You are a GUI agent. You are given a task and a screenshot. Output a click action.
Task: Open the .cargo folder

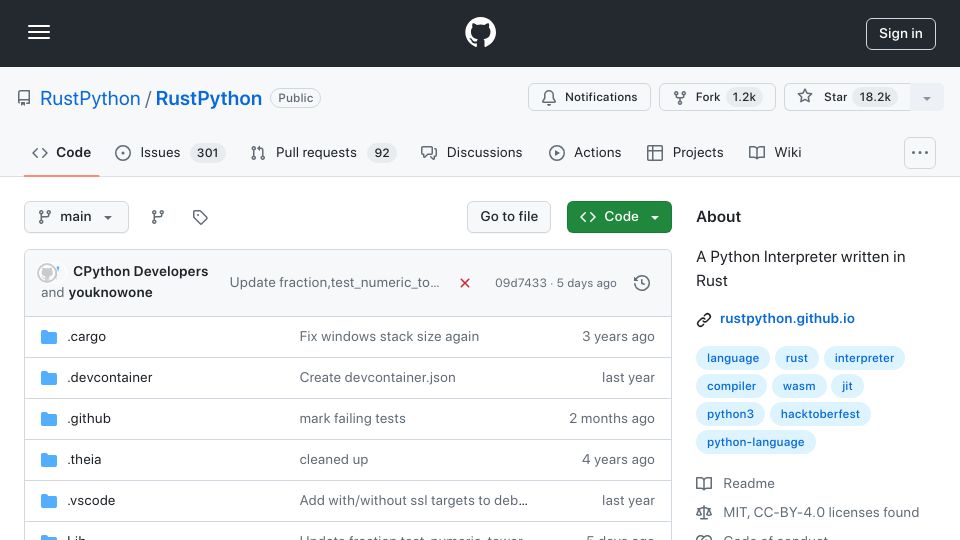tap(86, 337)
